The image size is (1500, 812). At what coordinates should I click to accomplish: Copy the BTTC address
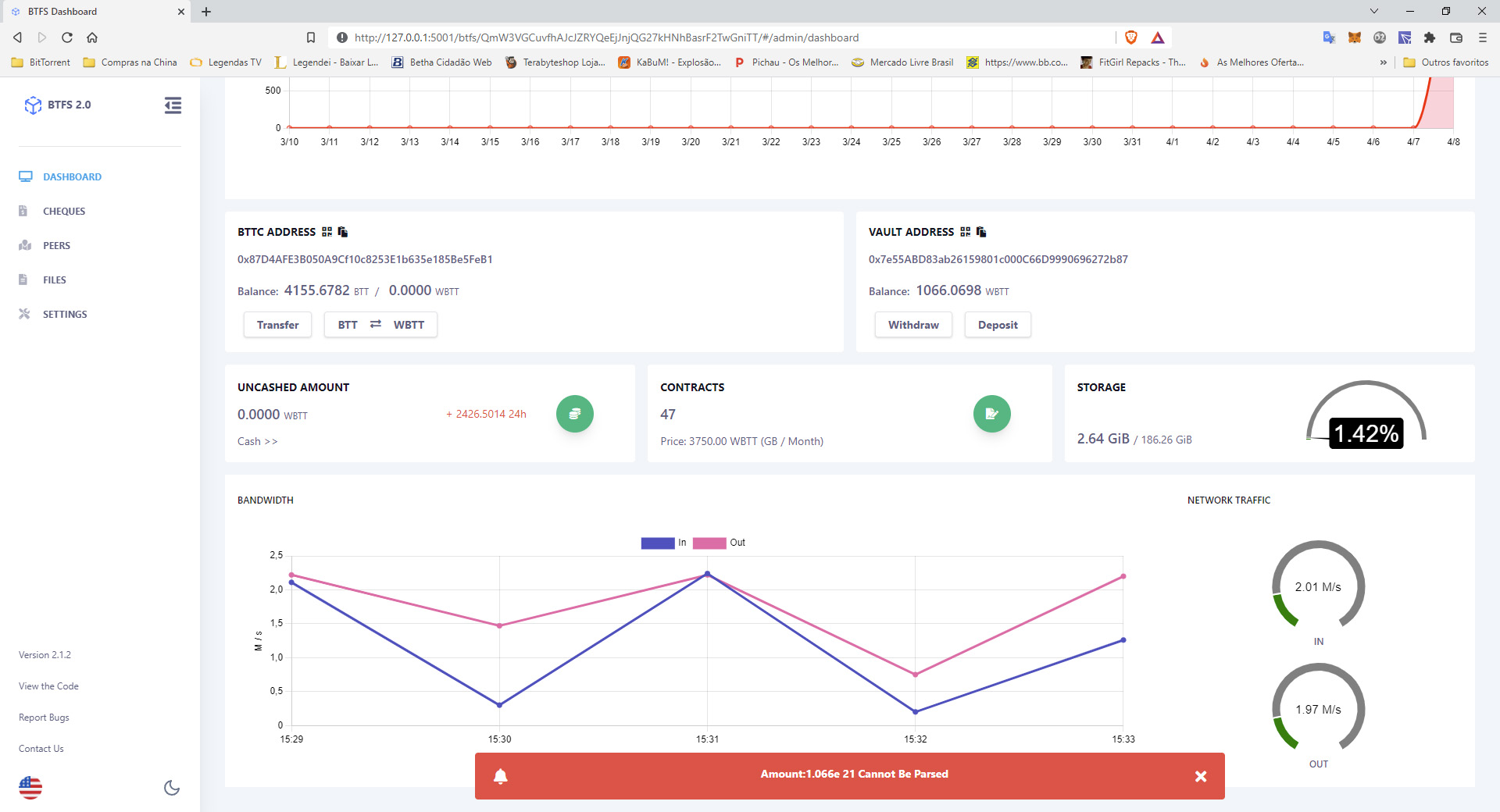pos(342,232)
